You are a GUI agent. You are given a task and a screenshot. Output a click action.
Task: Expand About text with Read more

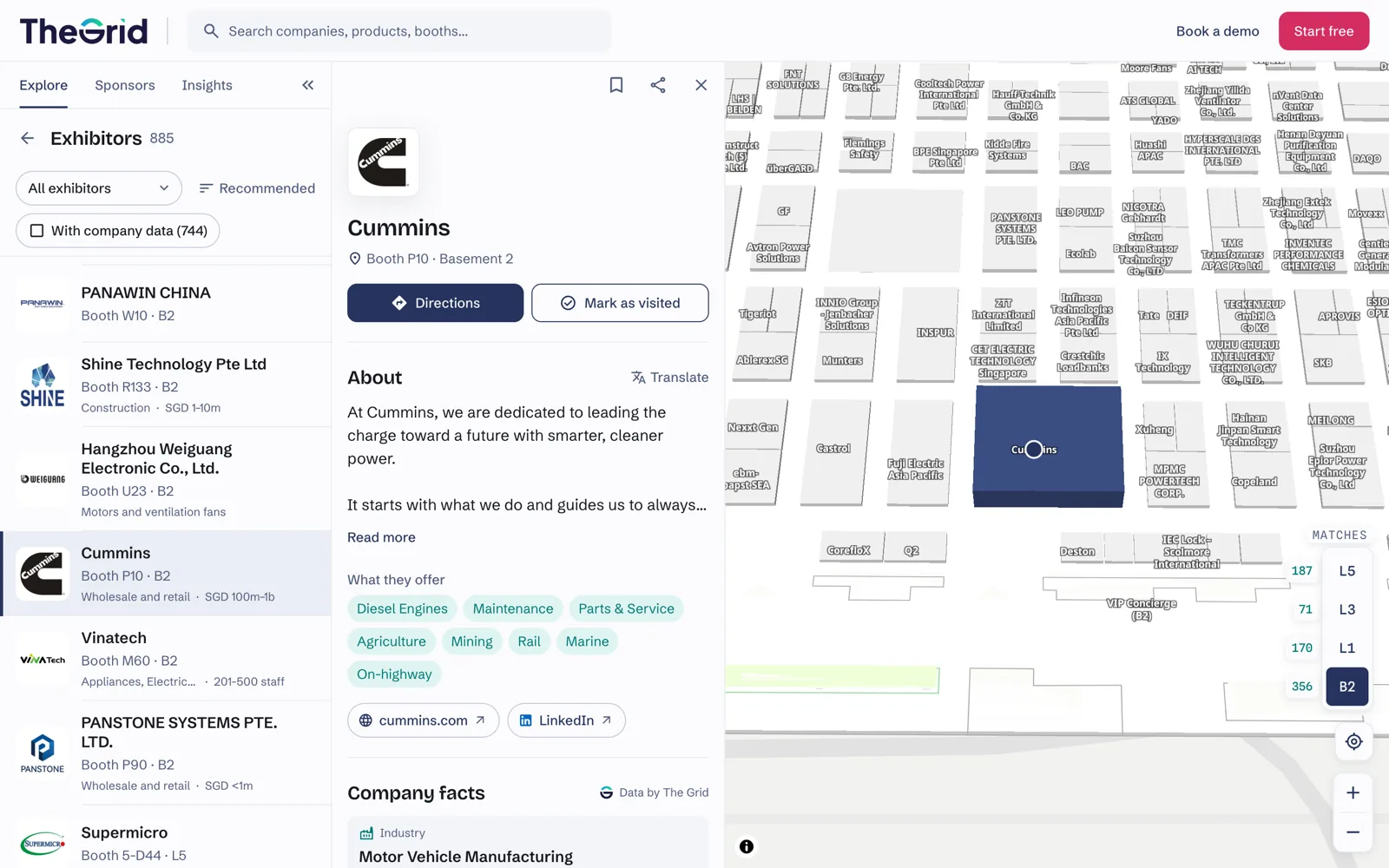(x=381, y=537)
